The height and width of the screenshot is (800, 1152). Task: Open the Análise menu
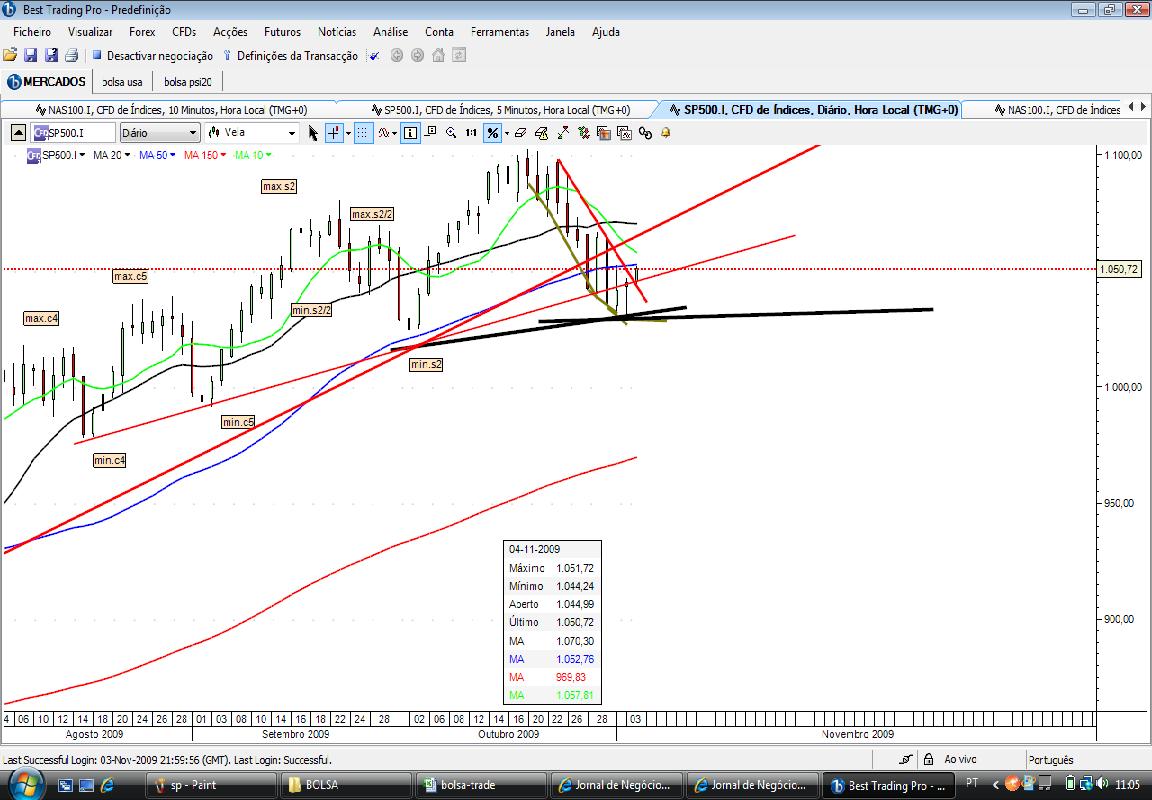coord(390,32)
